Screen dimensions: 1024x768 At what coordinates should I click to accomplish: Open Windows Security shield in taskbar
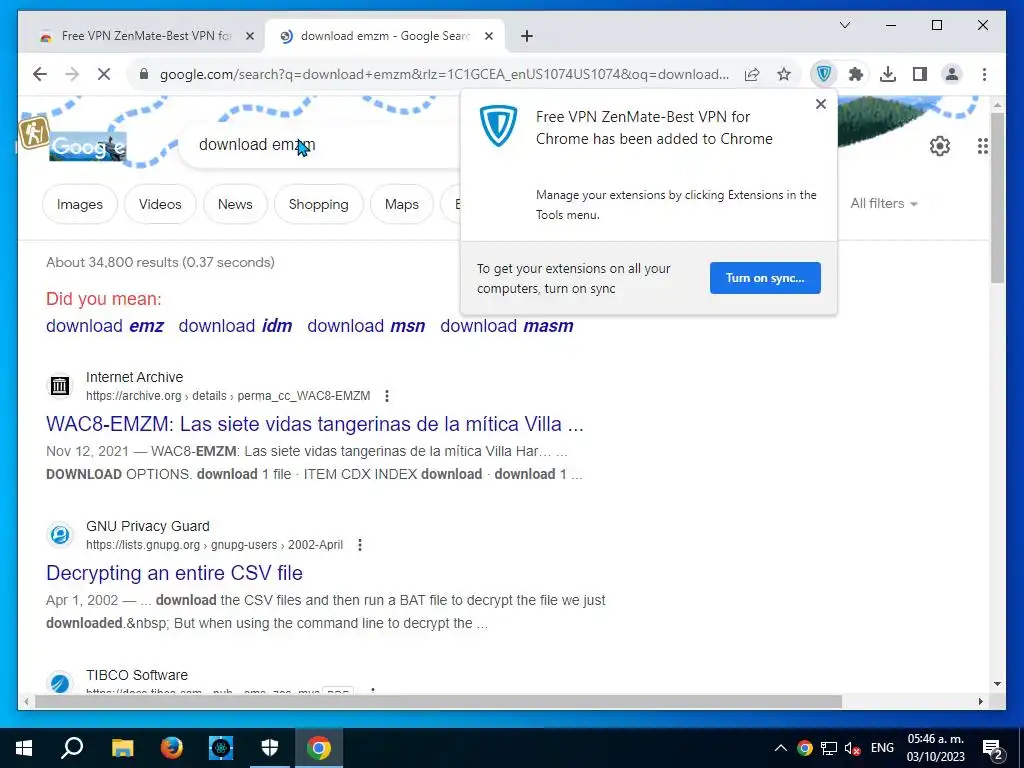tap(270, 748)
